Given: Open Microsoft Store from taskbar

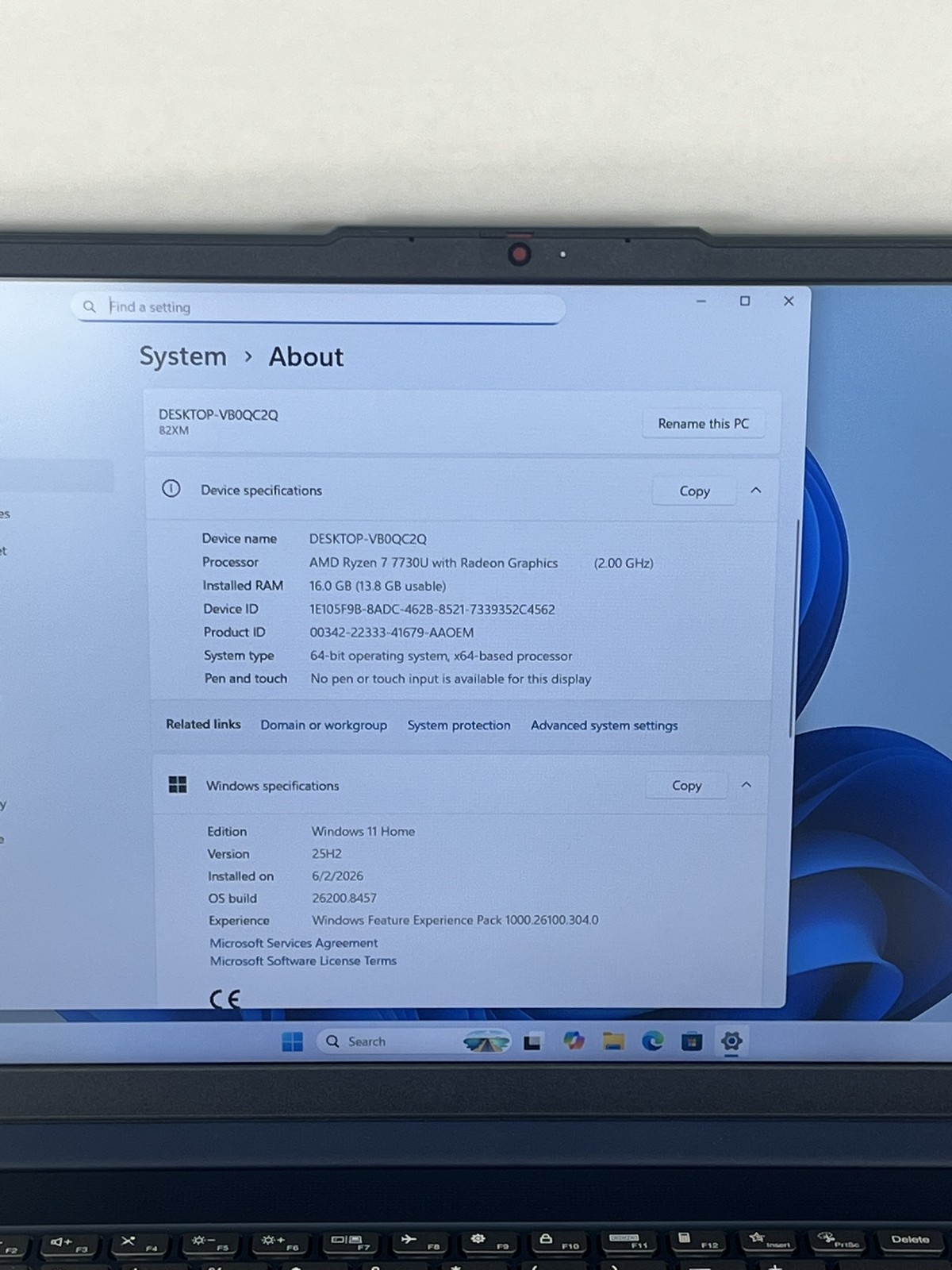Looking at the screenshot, I should pos(692,1041).
